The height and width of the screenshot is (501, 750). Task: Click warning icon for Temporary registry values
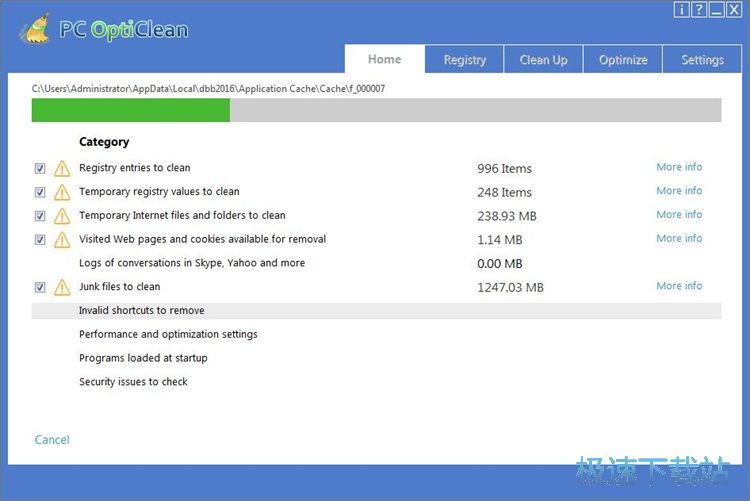click(62, 192)
